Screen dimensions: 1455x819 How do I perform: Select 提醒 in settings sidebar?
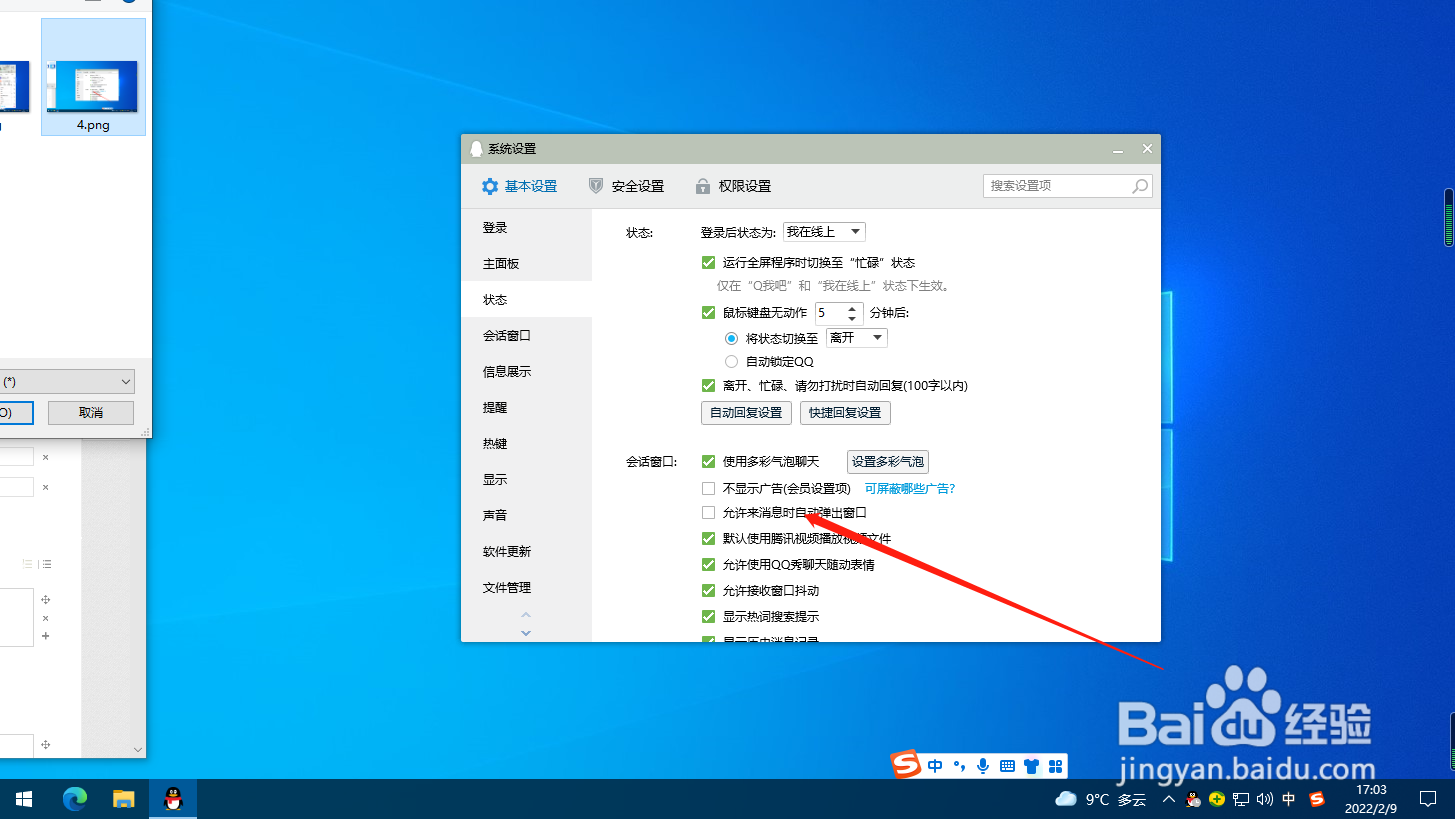(526, 408)
